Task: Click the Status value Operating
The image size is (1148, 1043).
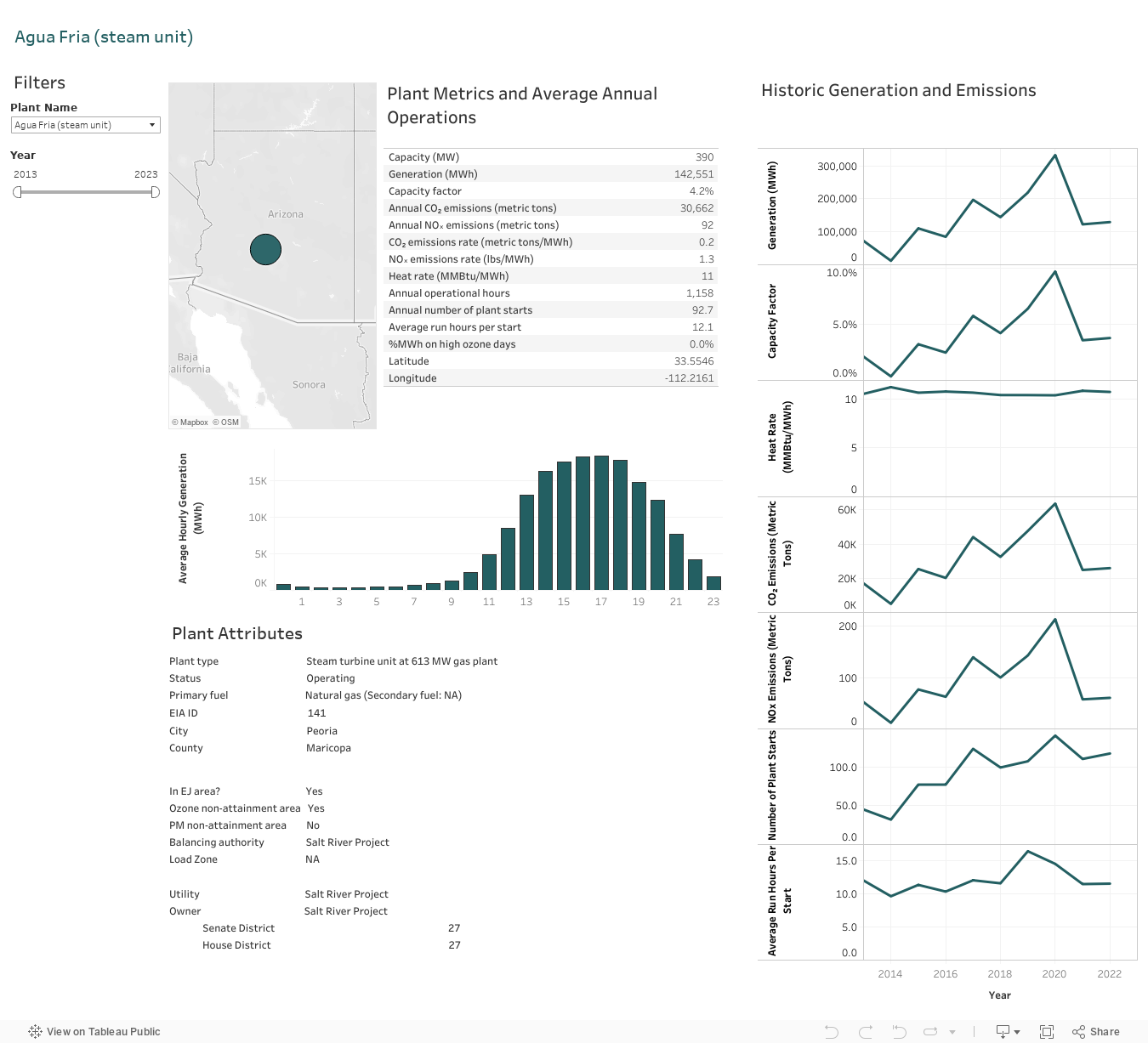Action: 331,678
